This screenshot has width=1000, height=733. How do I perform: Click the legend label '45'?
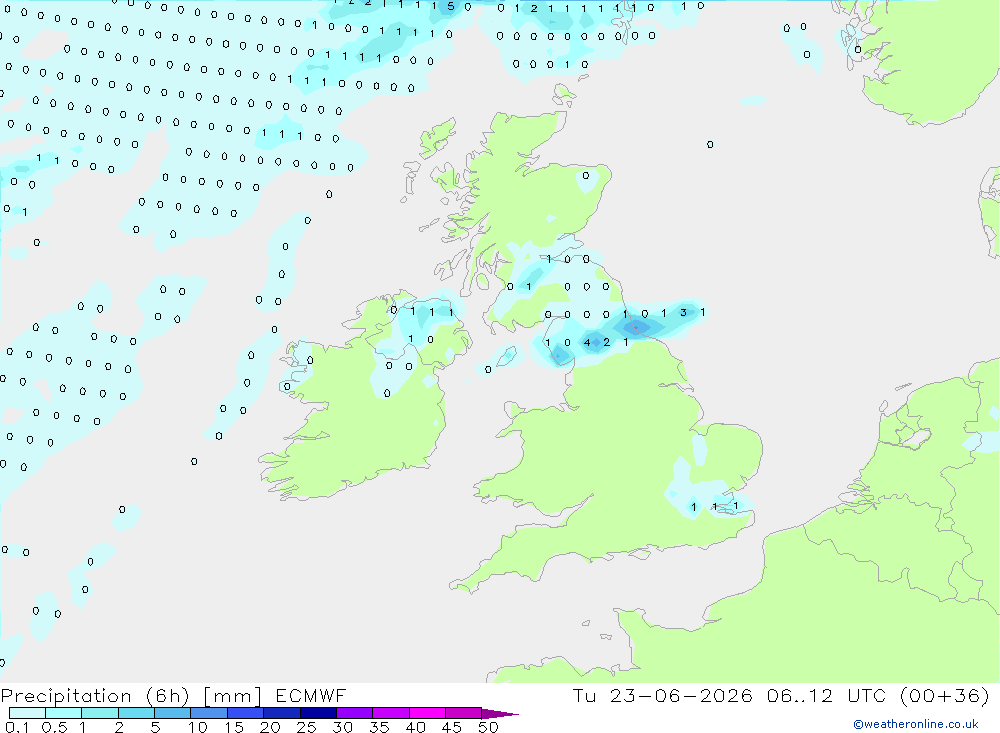point(452,727)
